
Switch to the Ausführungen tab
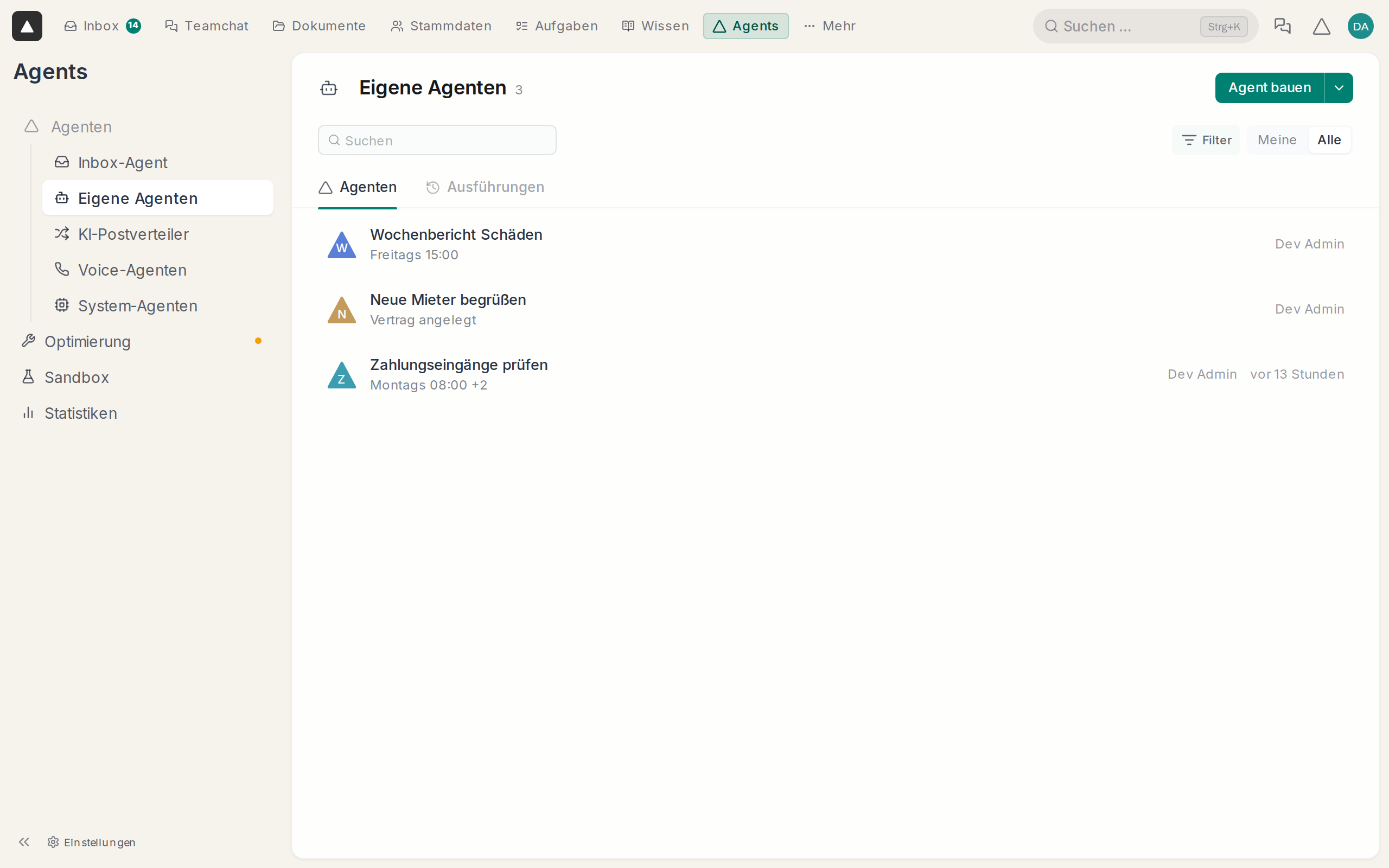tap(485, 187)
